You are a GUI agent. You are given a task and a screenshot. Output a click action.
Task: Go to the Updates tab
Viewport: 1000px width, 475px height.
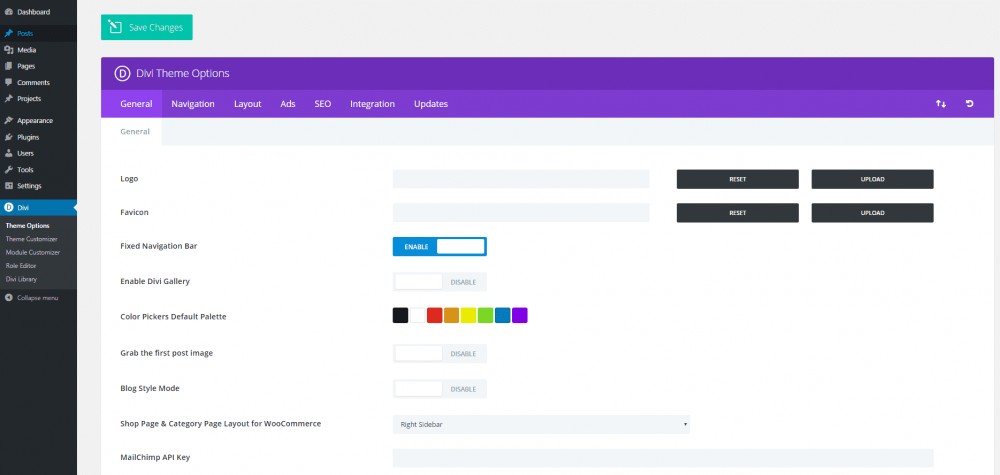431,104
